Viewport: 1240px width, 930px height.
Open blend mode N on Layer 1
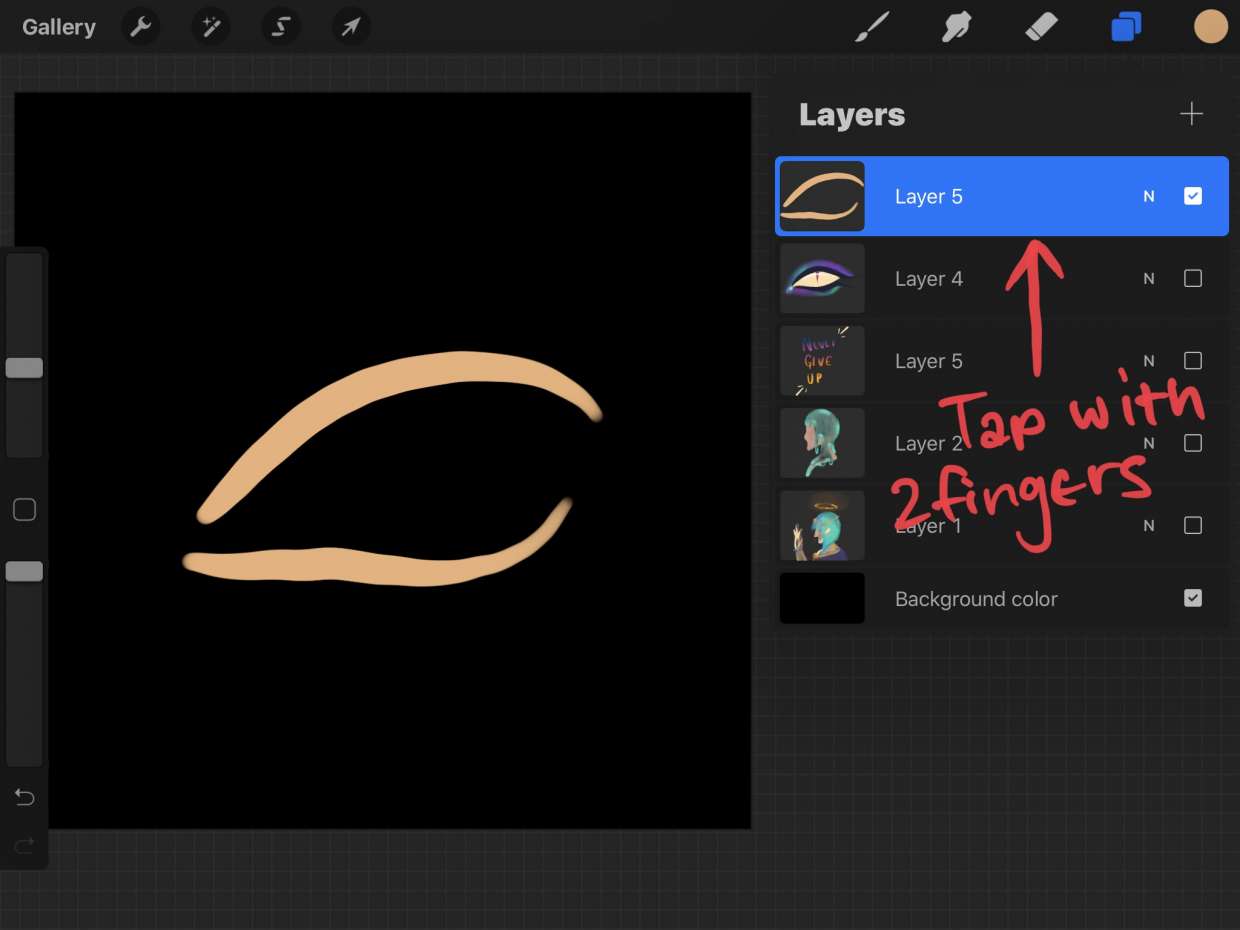pyautogui.click(x=1149, y=526)
